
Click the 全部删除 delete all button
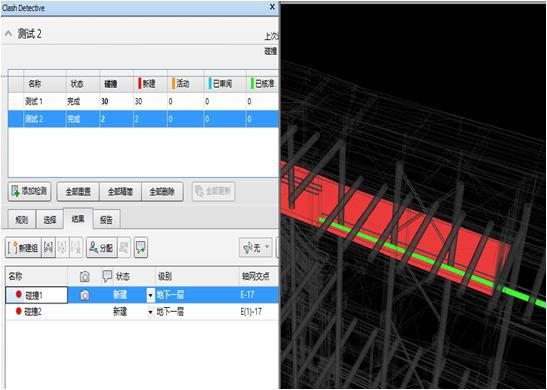162,192
